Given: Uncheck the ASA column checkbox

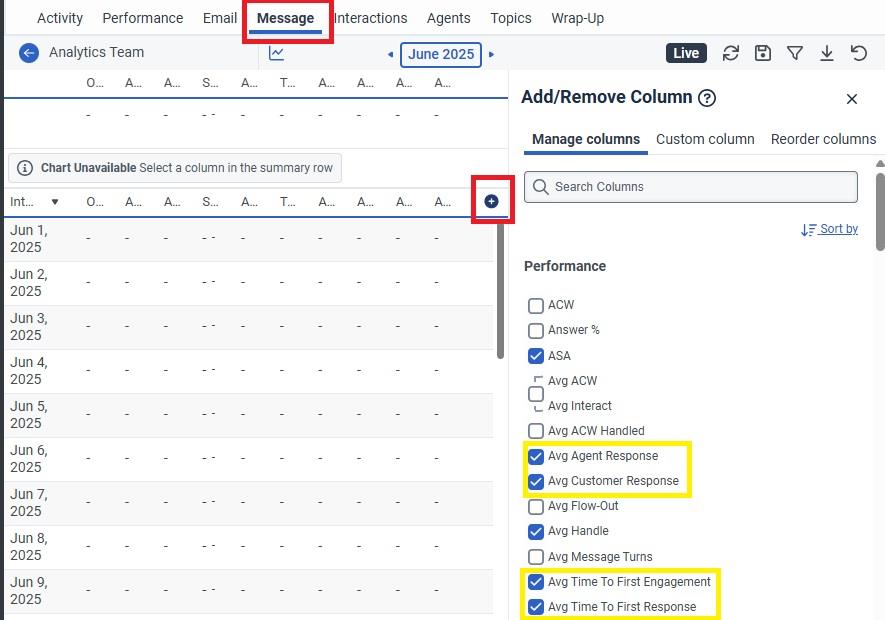Looking at the screenshot, I should click(x=536, y=355).
